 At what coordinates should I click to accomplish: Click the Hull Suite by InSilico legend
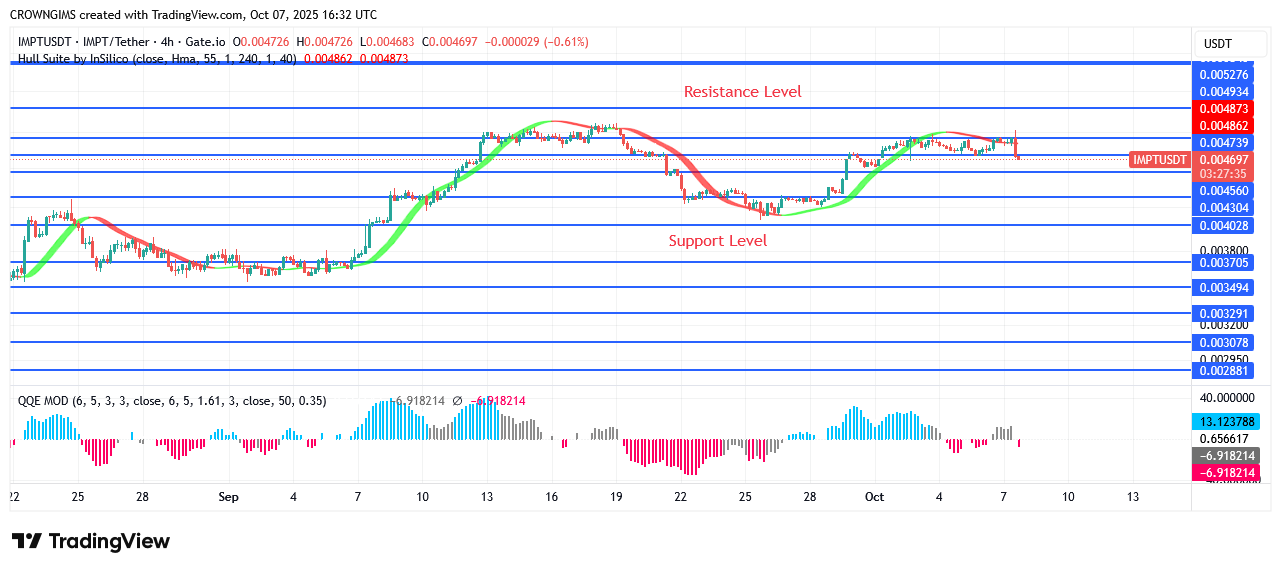(x=156, y=59)
